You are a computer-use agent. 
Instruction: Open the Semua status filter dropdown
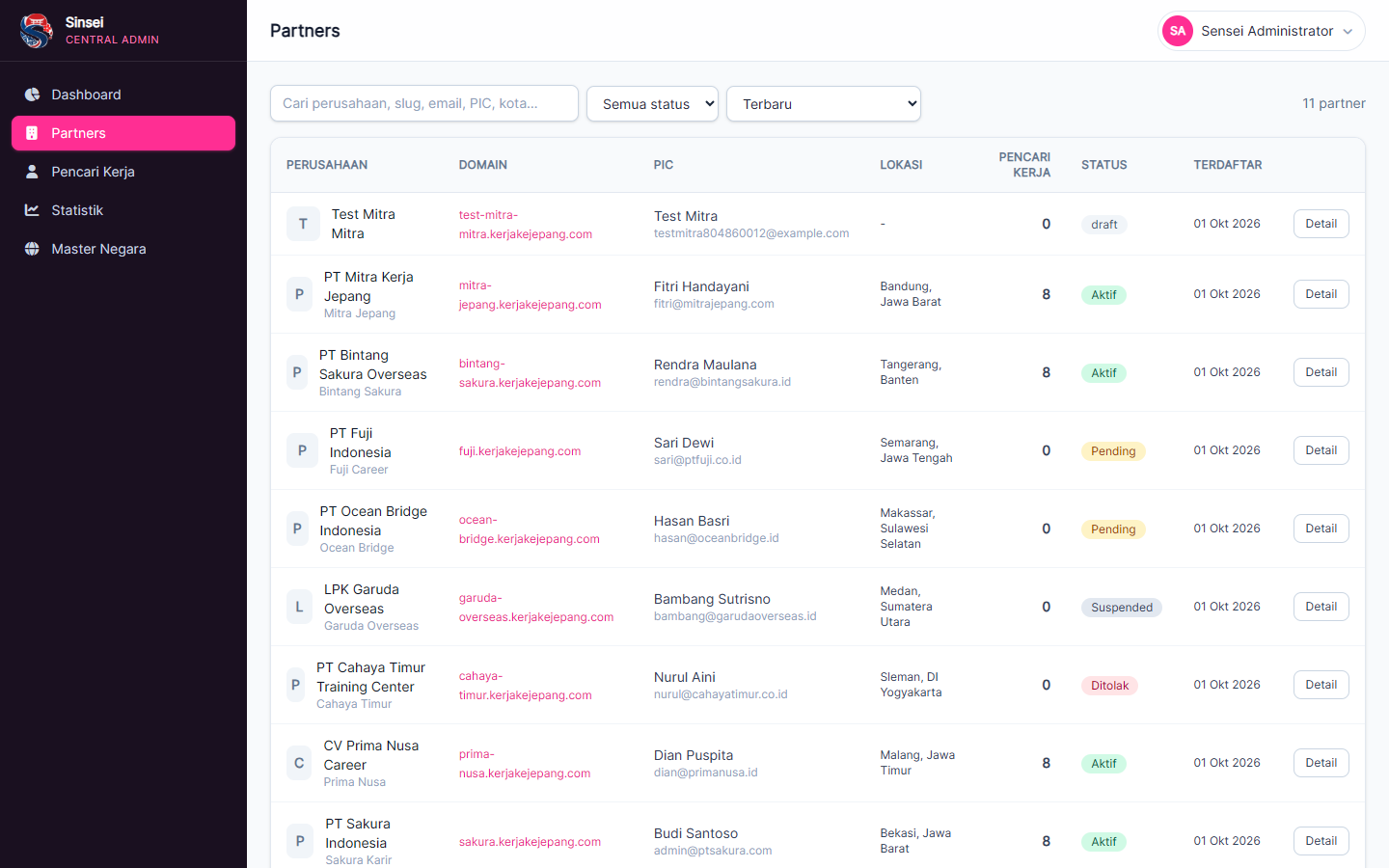652,104
